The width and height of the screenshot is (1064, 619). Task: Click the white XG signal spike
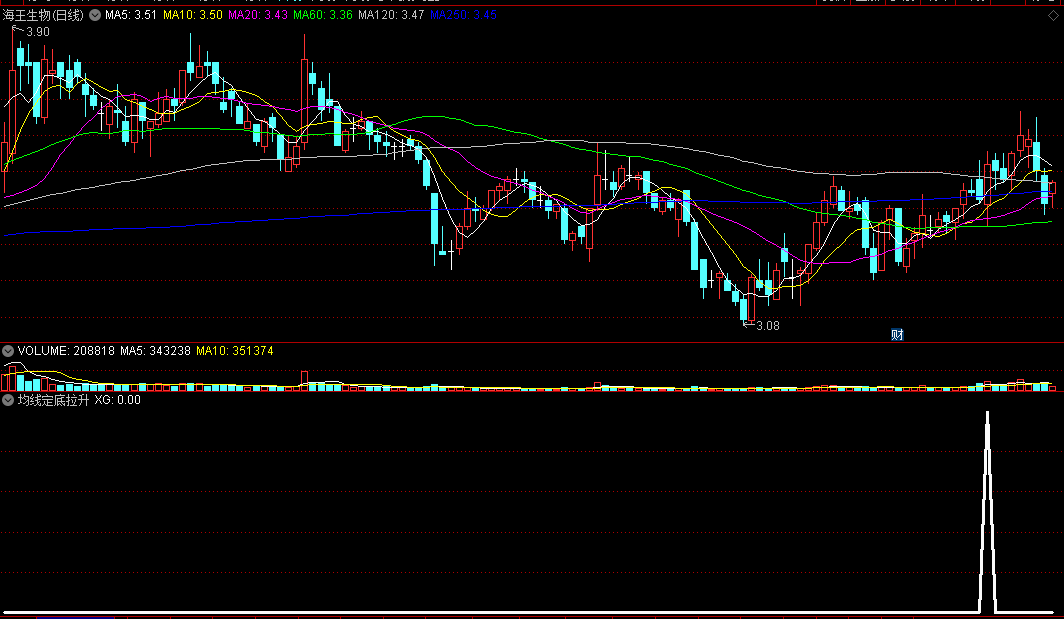coord(987,512)
